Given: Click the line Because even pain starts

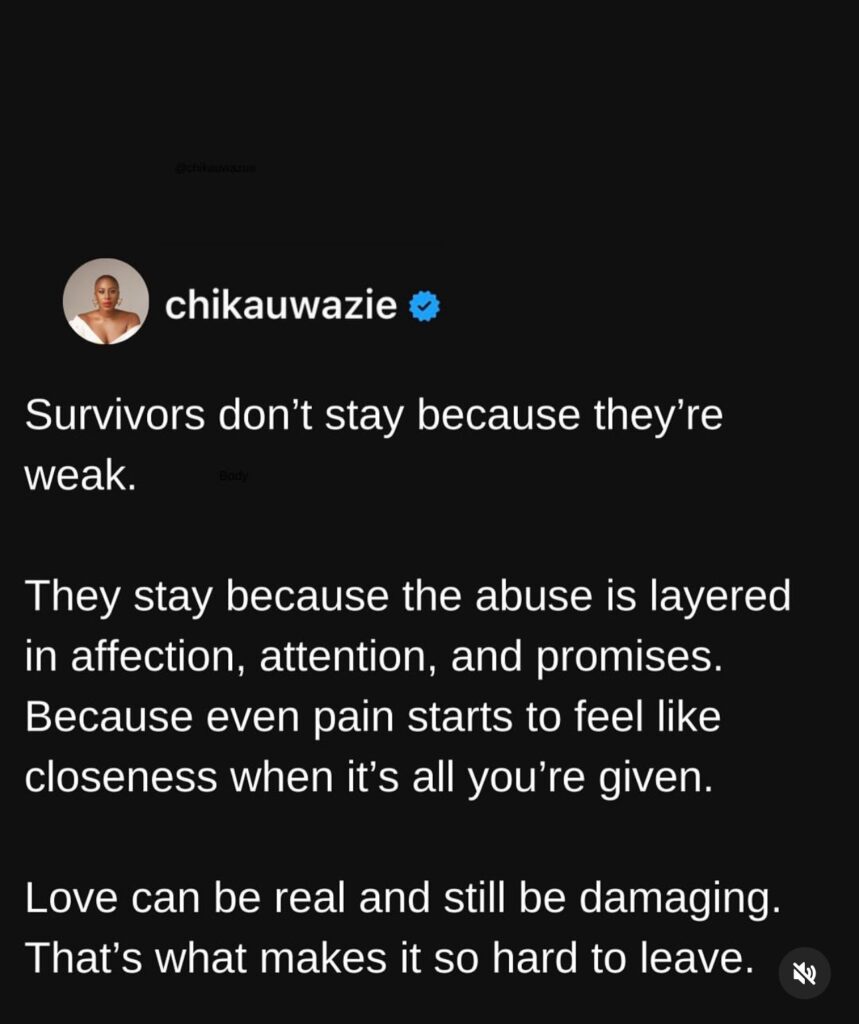Looking at the screenshot, I should 372,717.
